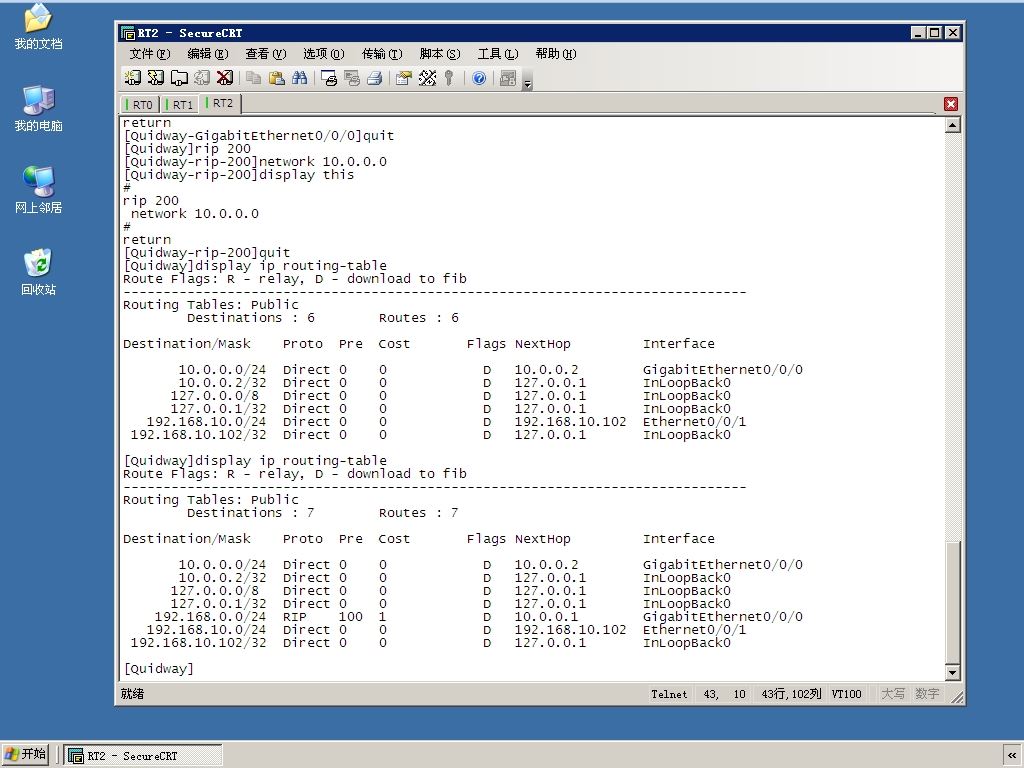The height and width of the screenshot is (768, 1024).
Task: Open the 脚本(S) menu
Action: tap(440, 54)
